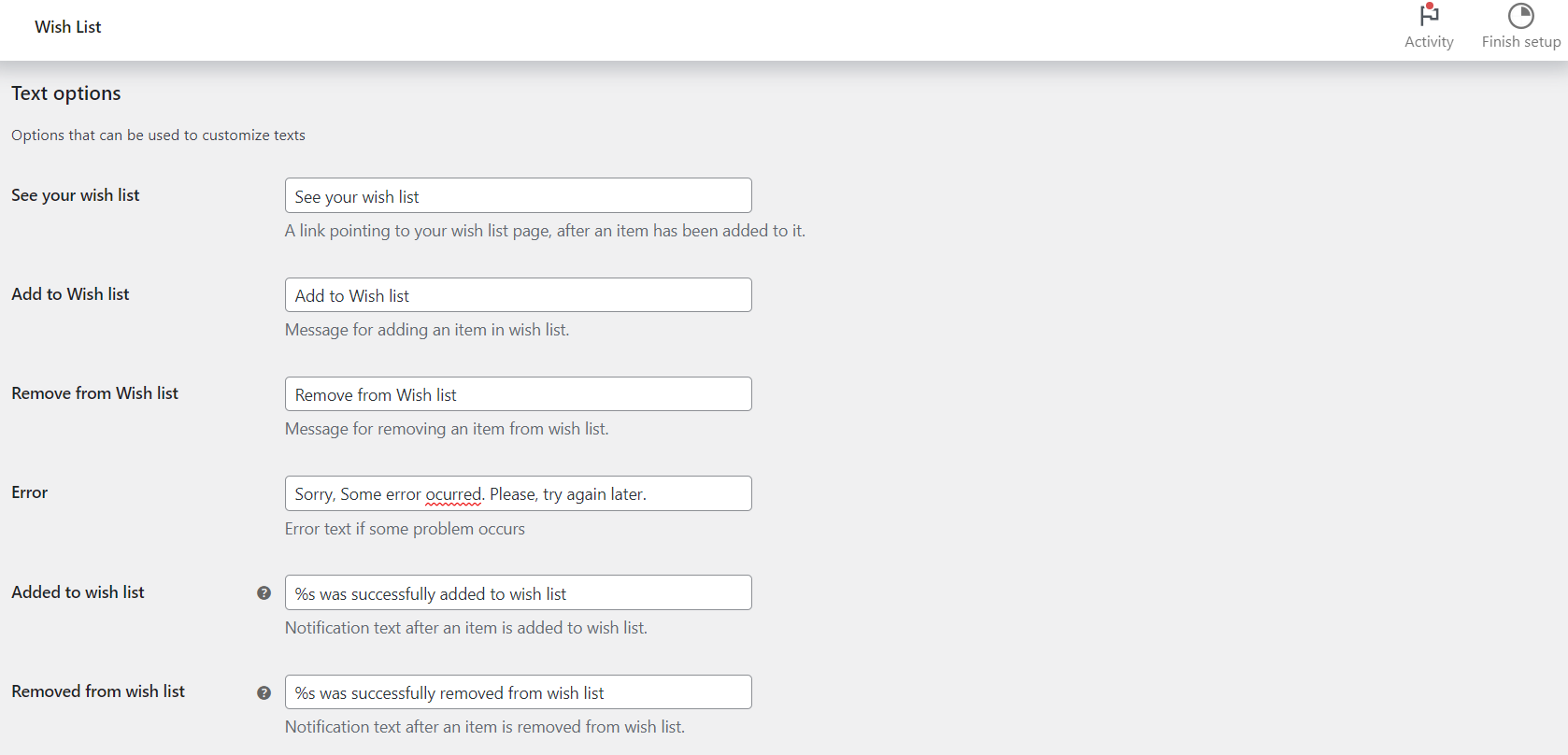The width and height of the screenshot is (1568, 755).
Task: Click the Finish setup progress icon
Action: pos(1520,16)
